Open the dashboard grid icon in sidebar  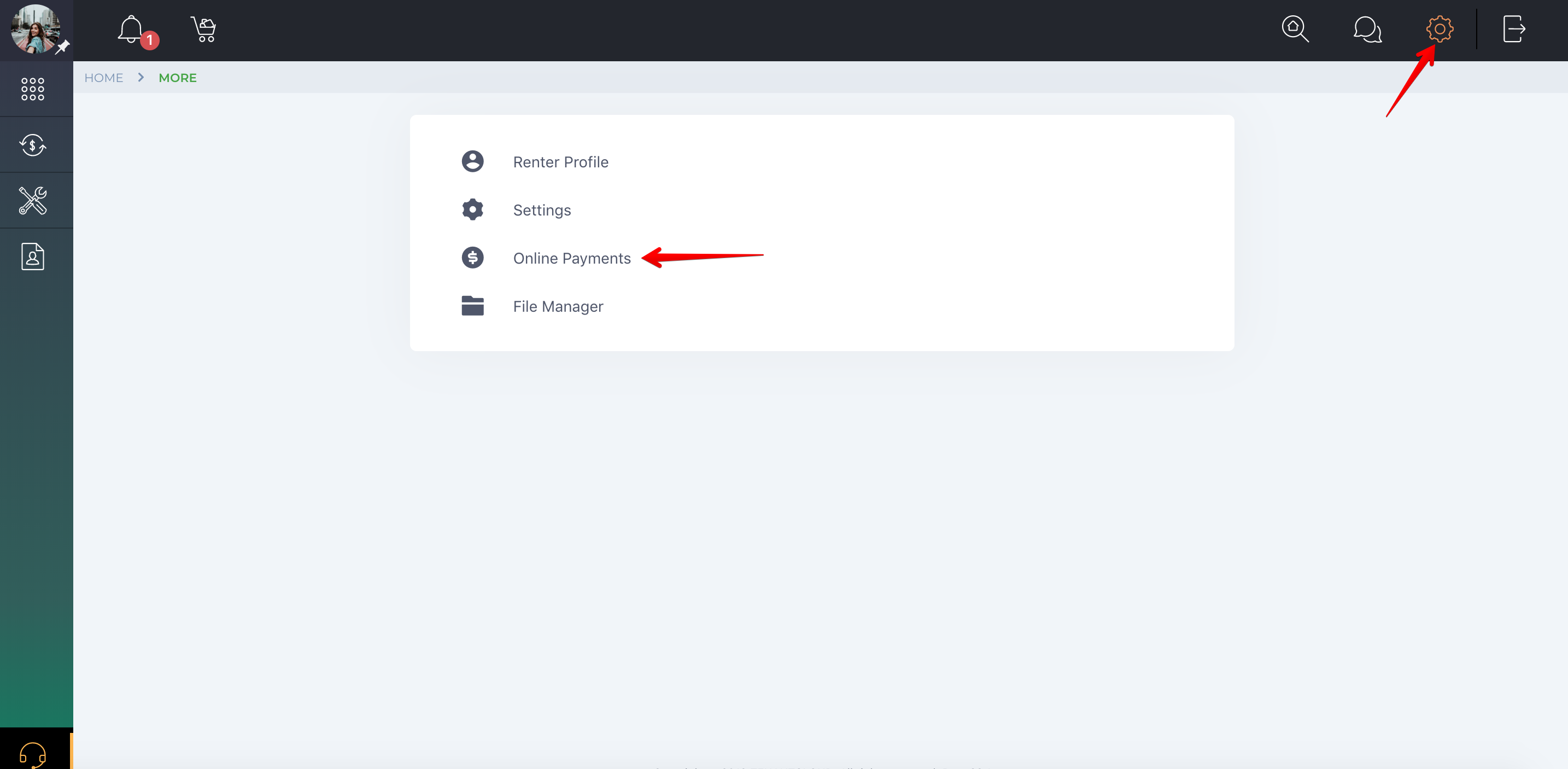33,89
